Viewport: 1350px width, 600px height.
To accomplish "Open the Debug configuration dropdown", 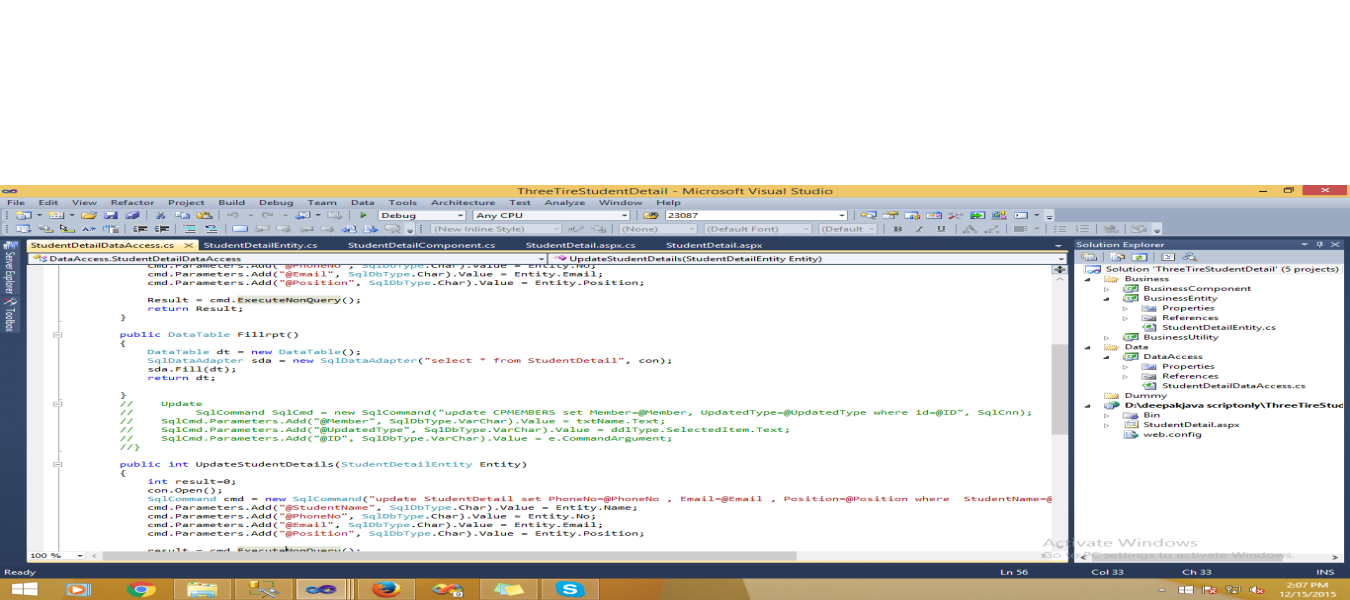I will pyautogui.click(x=460, y=215).
